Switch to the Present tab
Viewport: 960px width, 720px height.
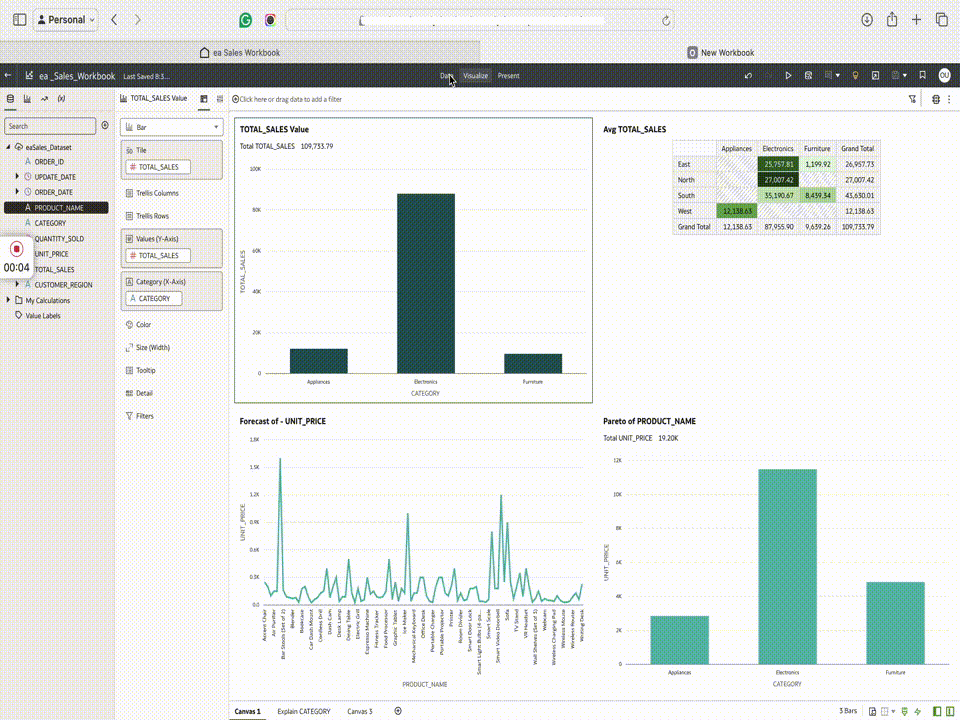tap(508, 76)
